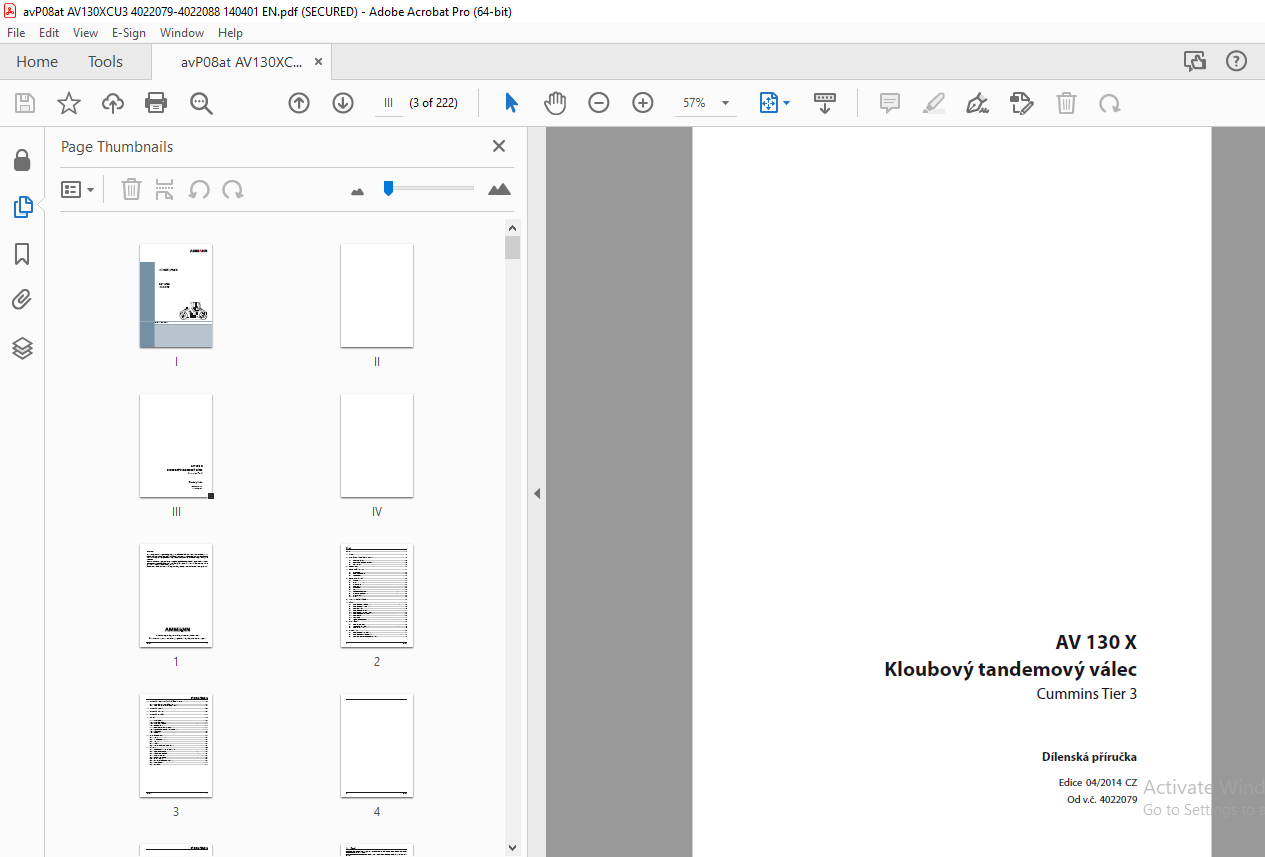Activate the Selection arrow tool

(511, 103)
